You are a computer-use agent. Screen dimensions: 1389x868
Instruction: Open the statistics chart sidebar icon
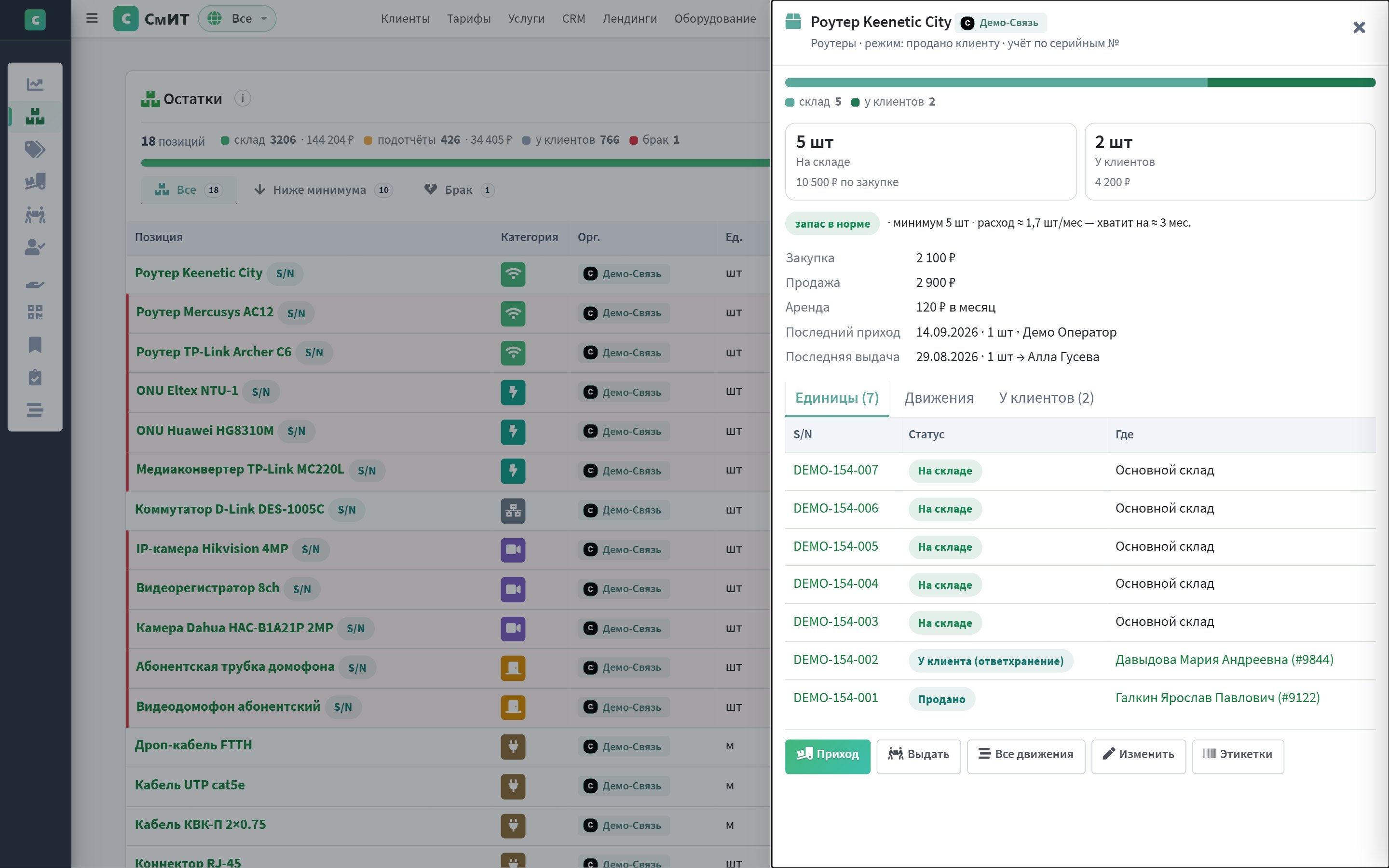(x=35, y=84)
